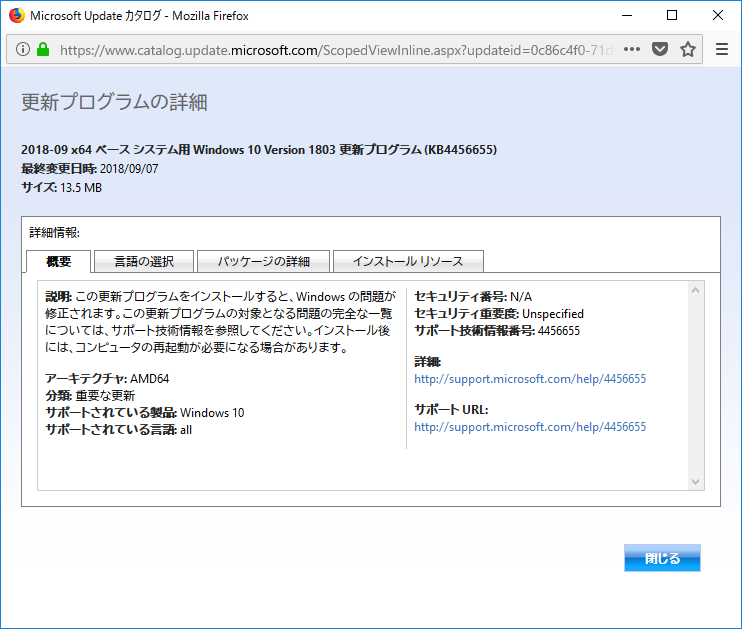Click the セキュリティ番号 N/A text
This screenshot has width=742, height=629.
473,297
